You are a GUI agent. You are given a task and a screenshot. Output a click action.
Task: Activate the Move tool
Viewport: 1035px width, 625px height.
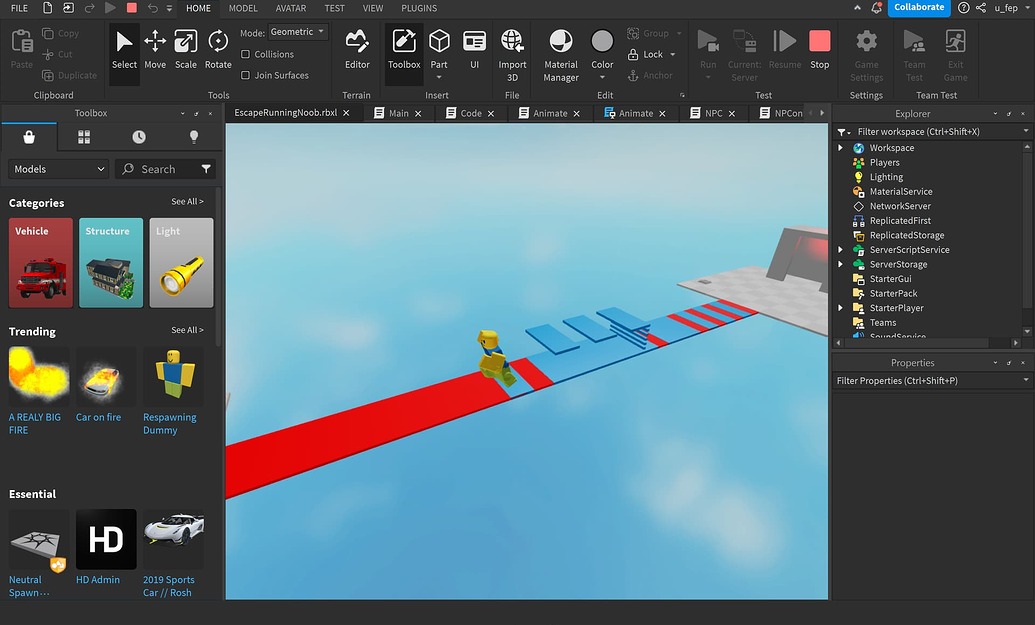pos(155,50)
